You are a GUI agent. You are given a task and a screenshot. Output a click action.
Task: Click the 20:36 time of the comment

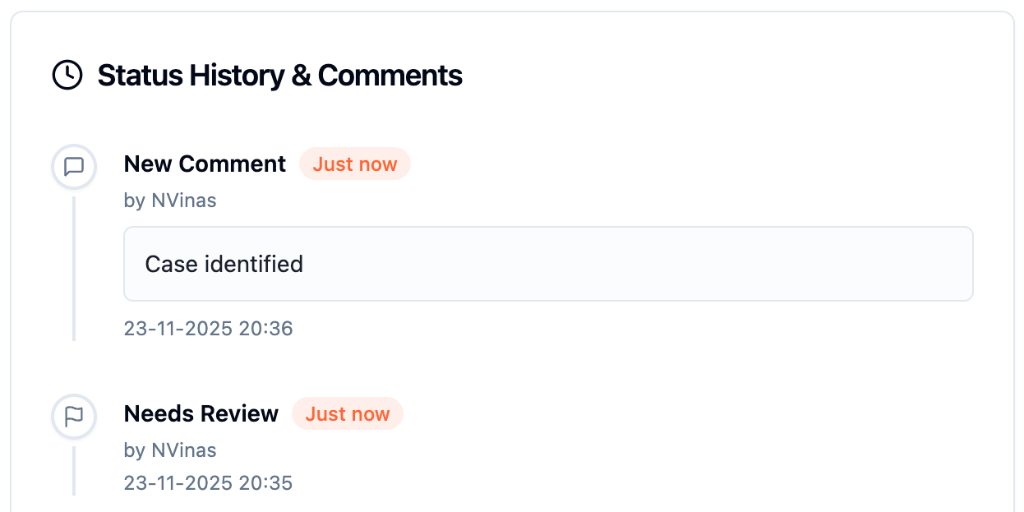coord(266,328)
